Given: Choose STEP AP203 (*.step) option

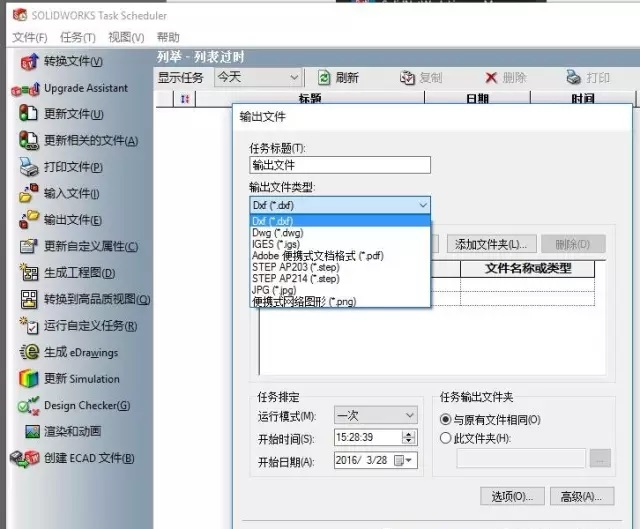Looking at the screenshot, I should click(340, 267).
